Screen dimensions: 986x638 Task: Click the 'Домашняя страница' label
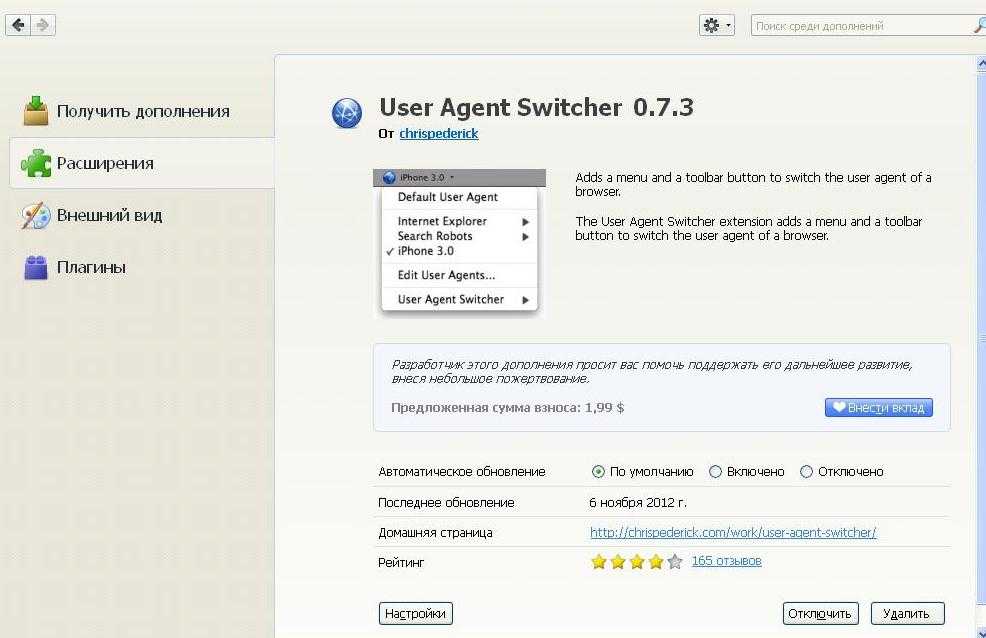click(435, 532)
